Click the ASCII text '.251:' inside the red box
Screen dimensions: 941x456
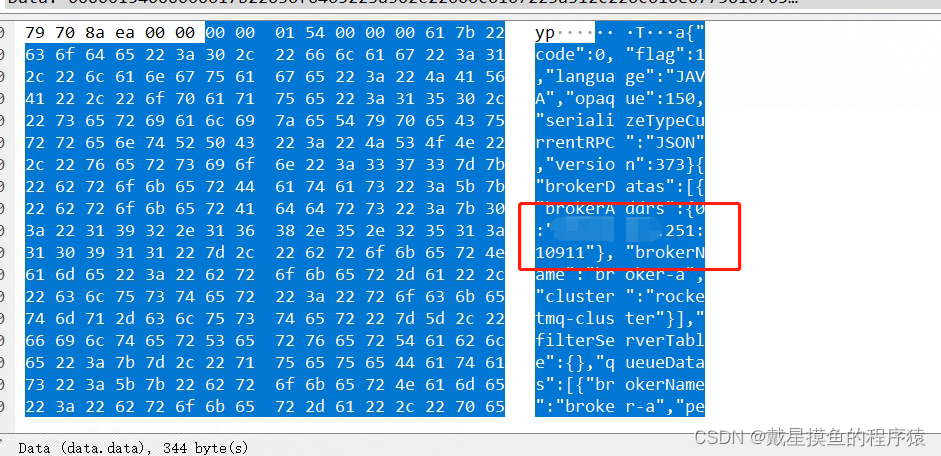[x=684, y=230]
